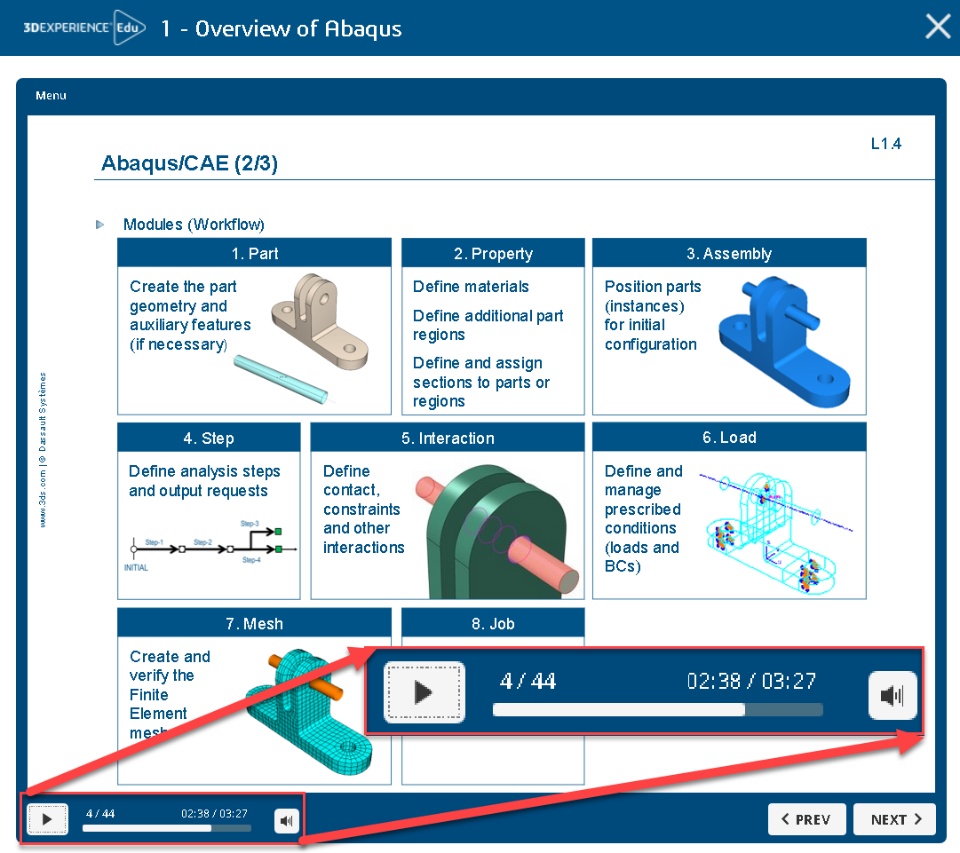Mute audio with the small bottom-left speaker icon
Image resolution: width=960 pixels, height=853 pixels.
coord(287,821)
